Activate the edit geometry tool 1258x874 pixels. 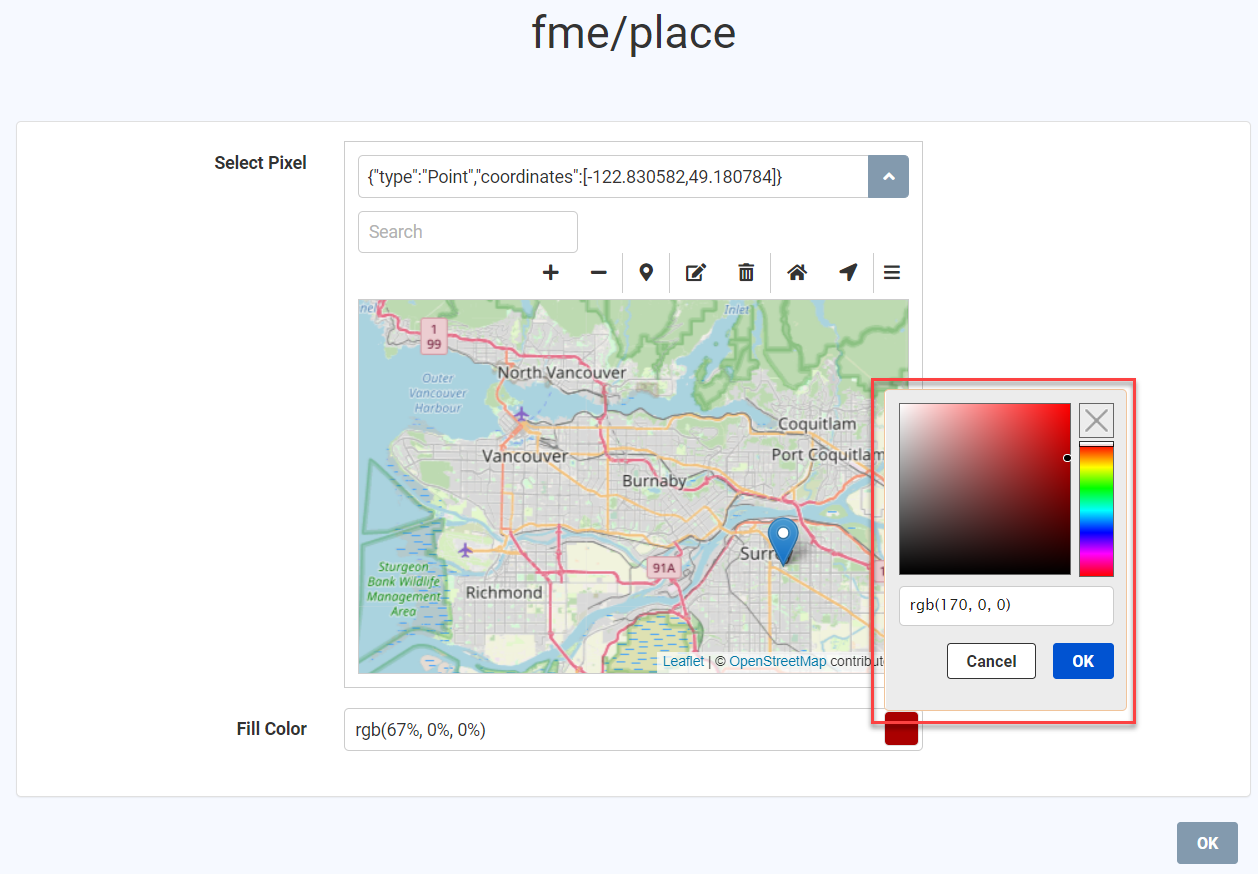696,272
